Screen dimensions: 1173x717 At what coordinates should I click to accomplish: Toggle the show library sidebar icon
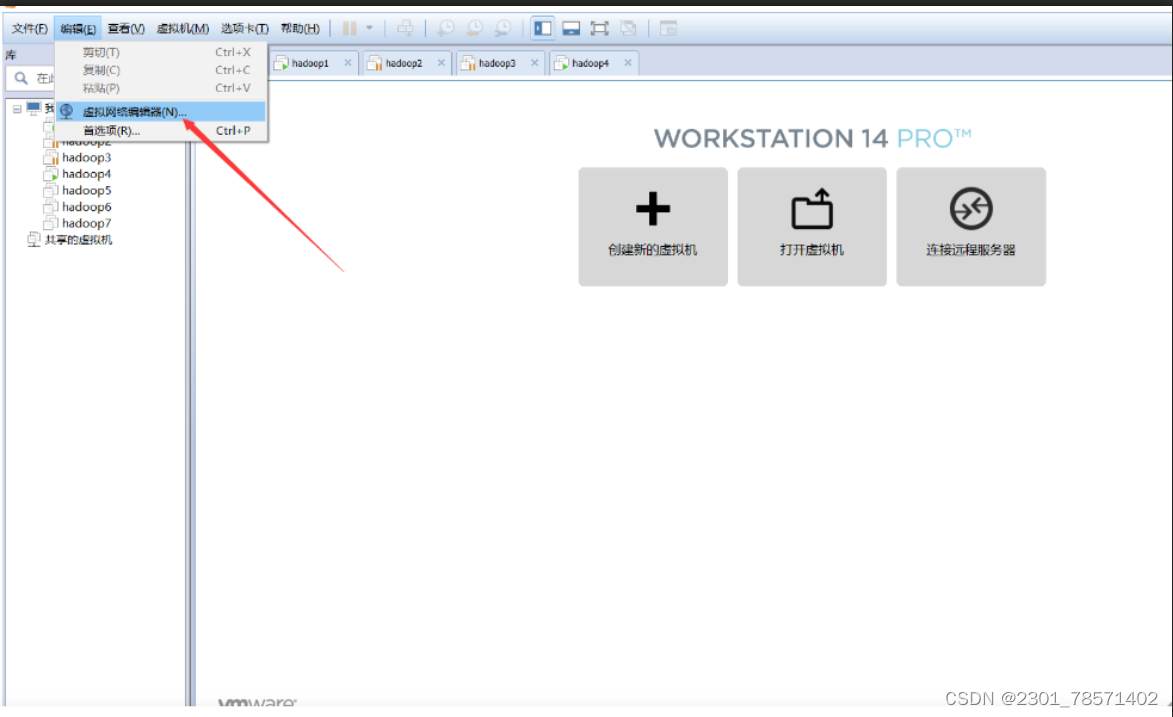coord(542,28)
